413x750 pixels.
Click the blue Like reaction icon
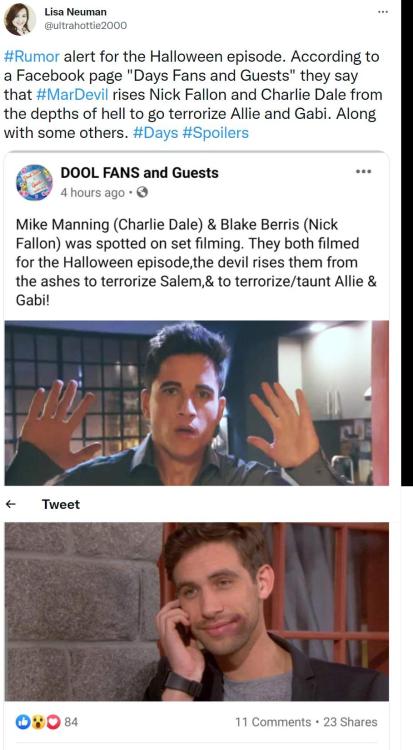coord(23,722)
